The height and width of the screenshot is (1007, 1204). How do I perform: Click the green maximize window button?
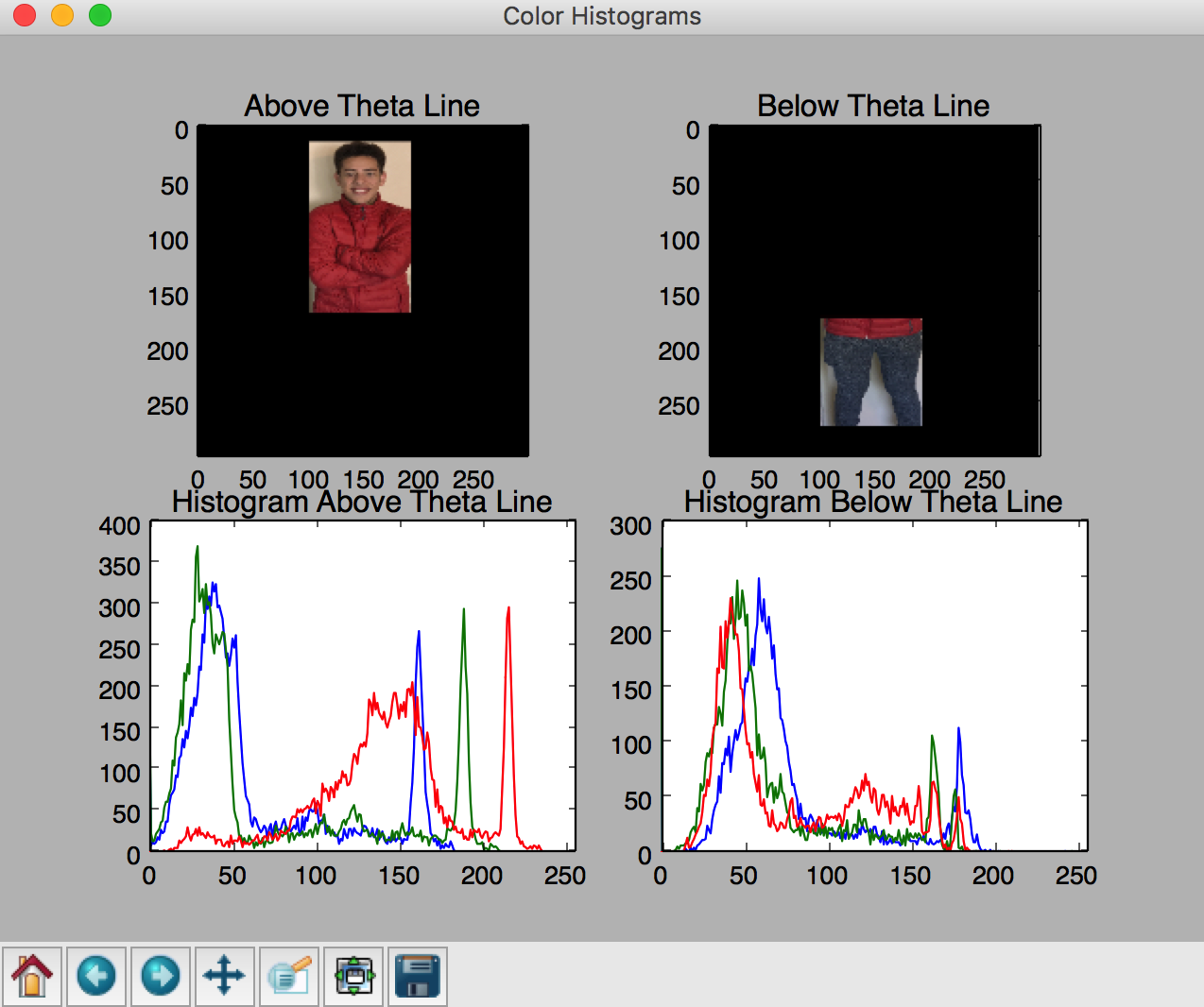(x=100, y=16)
